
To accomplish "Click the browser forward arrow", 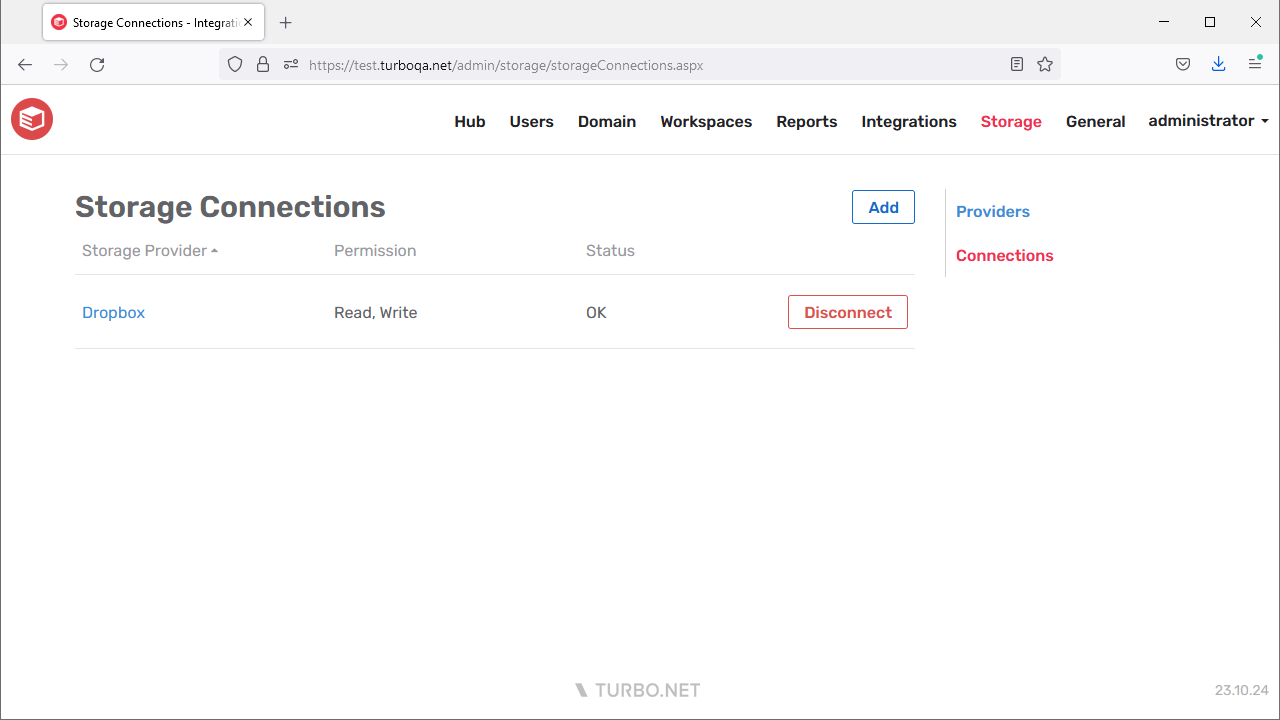I will 61,65.
